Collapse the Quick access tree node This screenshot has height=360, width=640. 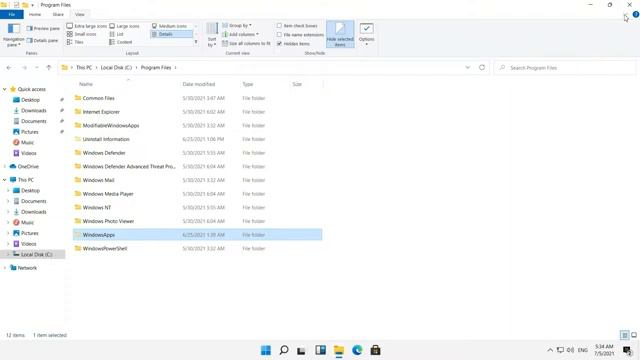(4, 89)
